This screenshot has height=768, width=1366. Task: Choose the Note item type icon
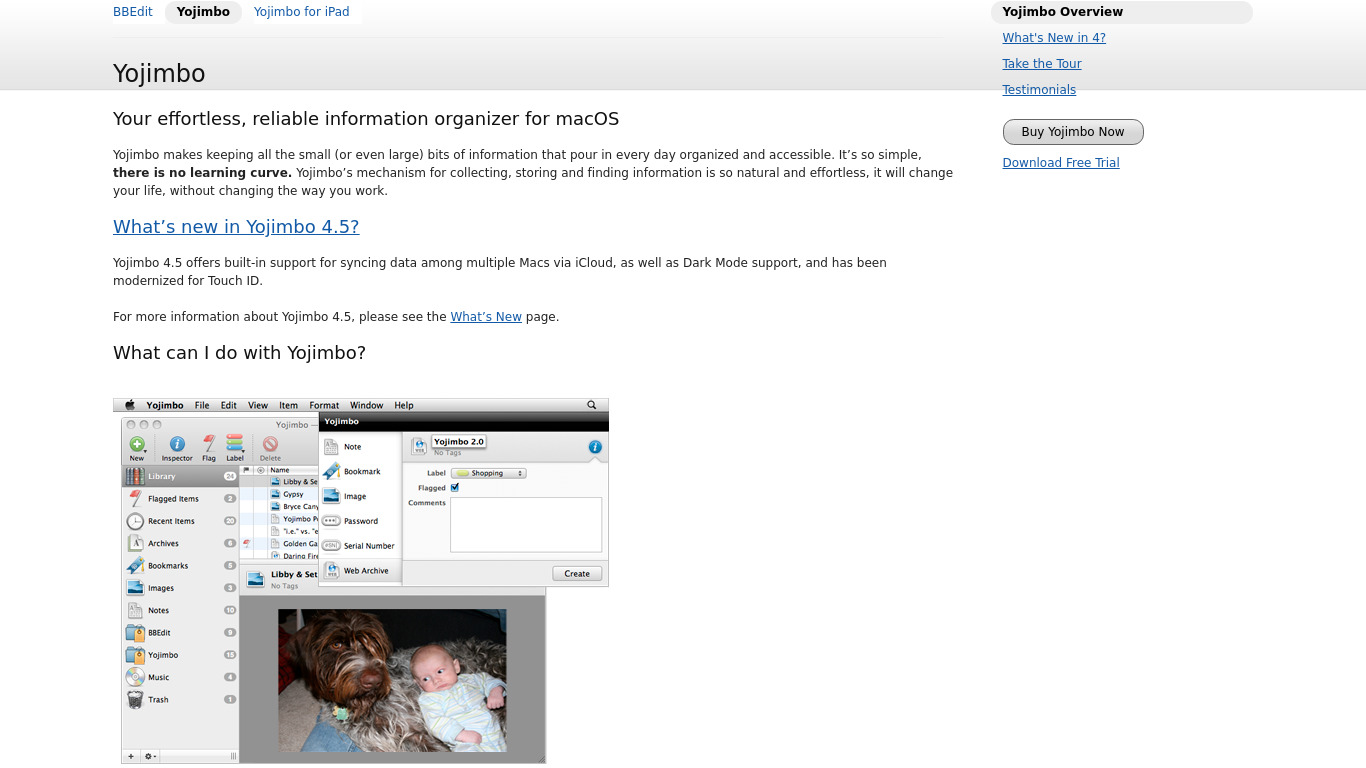[x=331, y=447]
